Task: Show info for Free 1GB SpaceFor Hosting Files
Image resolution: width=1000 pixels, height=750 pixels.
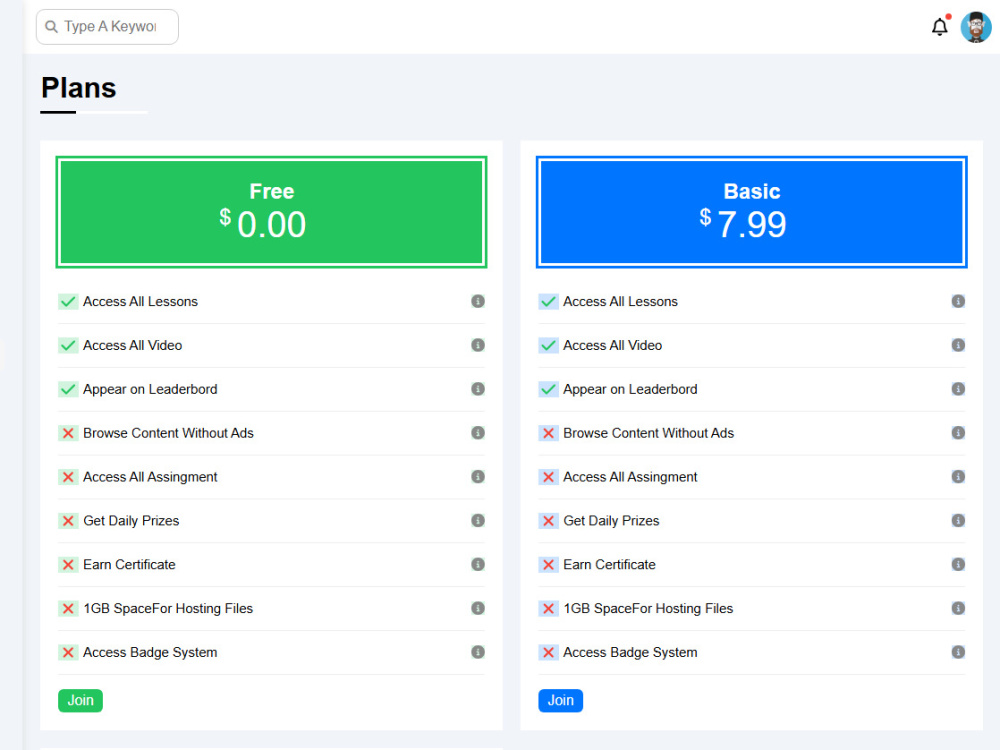Action: pyautogui.click(x=478, y=608)
